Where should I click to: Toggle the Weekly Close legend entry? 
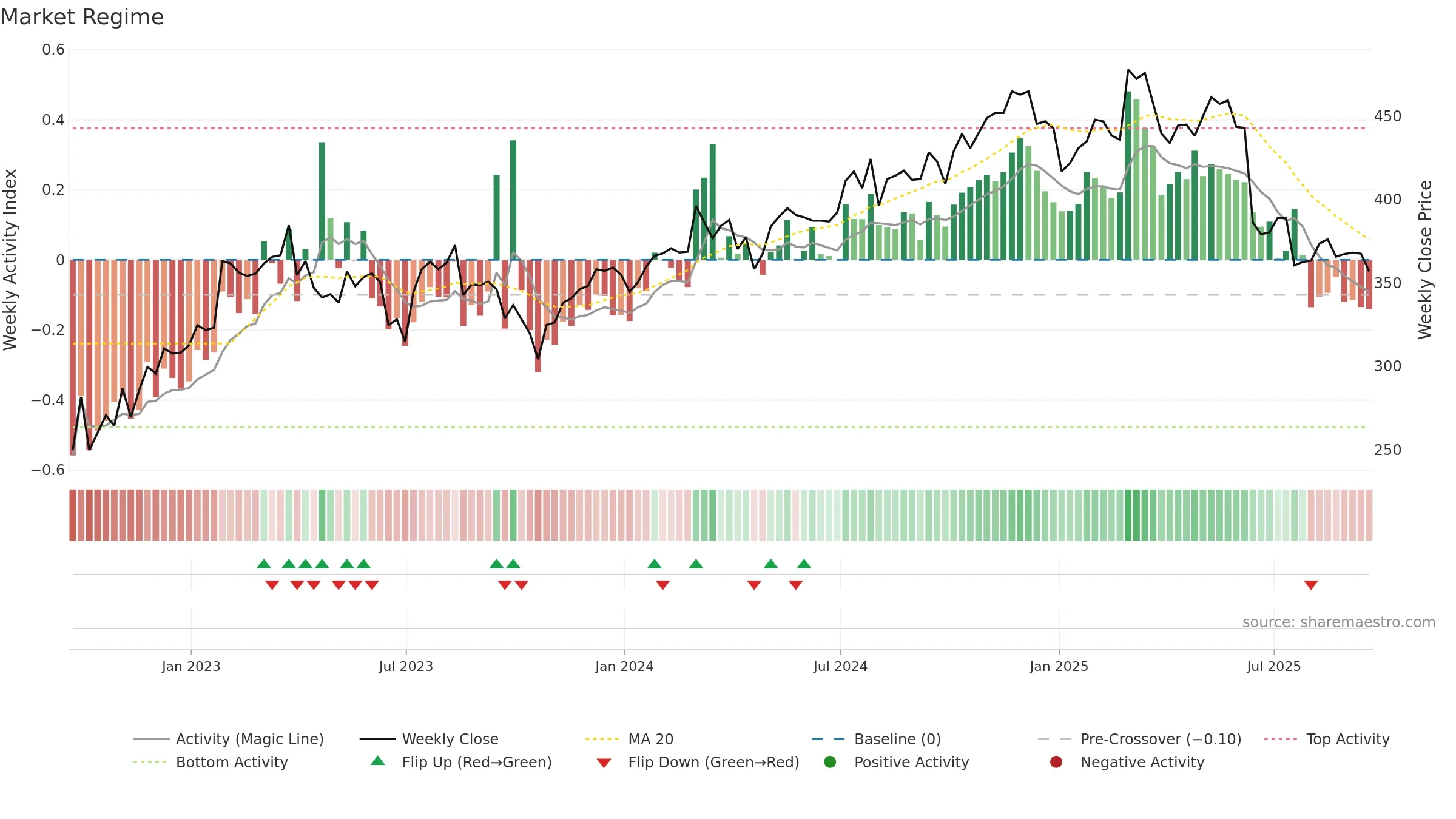click(x=429, y=739)
